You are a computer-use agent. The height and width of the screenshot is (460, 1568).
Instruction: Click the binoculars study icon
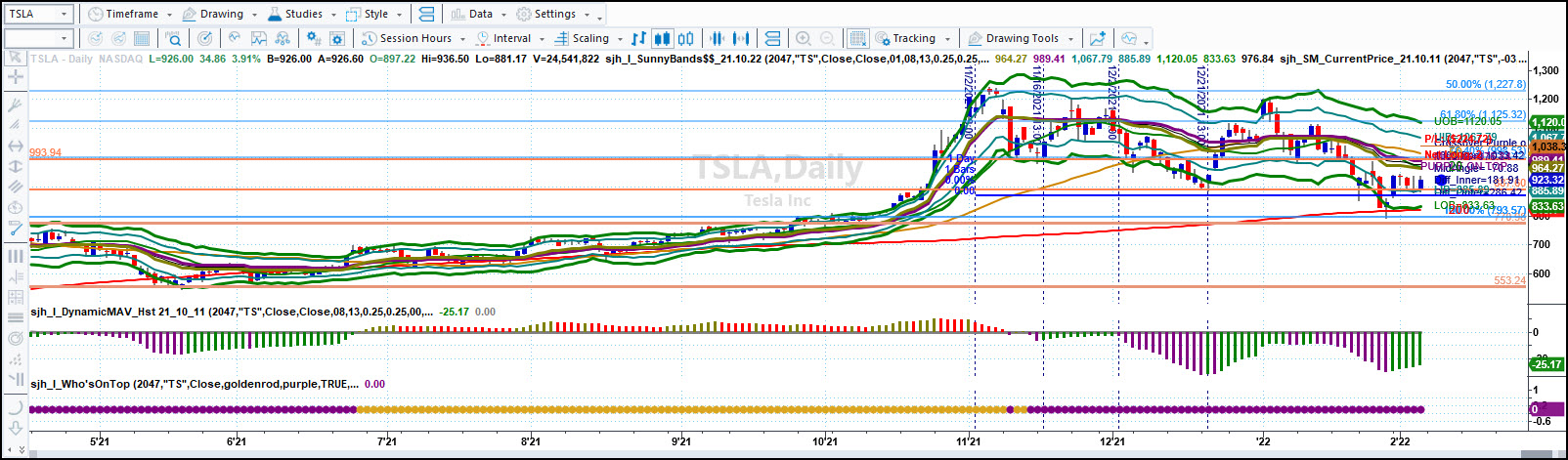click(283, 39)
